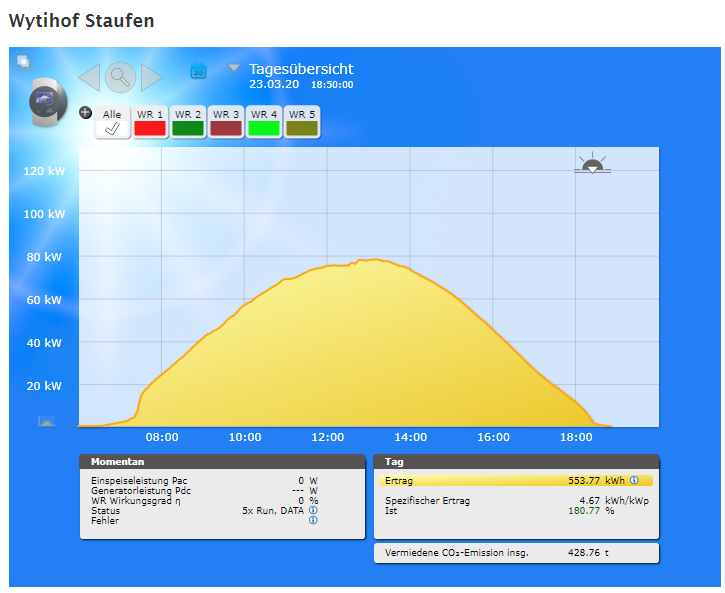
Task: Go to next day arrow
Action: pyautogui.click(x=152, y=78)
